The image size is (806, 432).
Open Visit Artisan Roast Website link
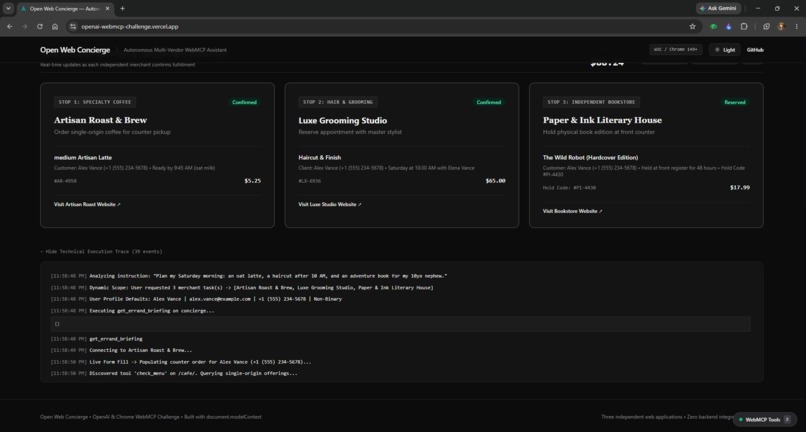click(x=87, y=204)
